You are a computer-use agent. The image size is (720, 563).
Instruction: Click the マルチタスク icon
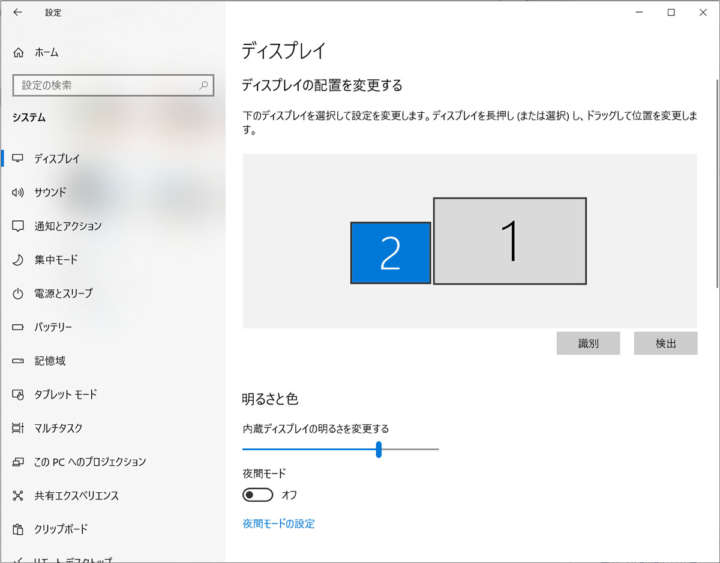[18, 428]
